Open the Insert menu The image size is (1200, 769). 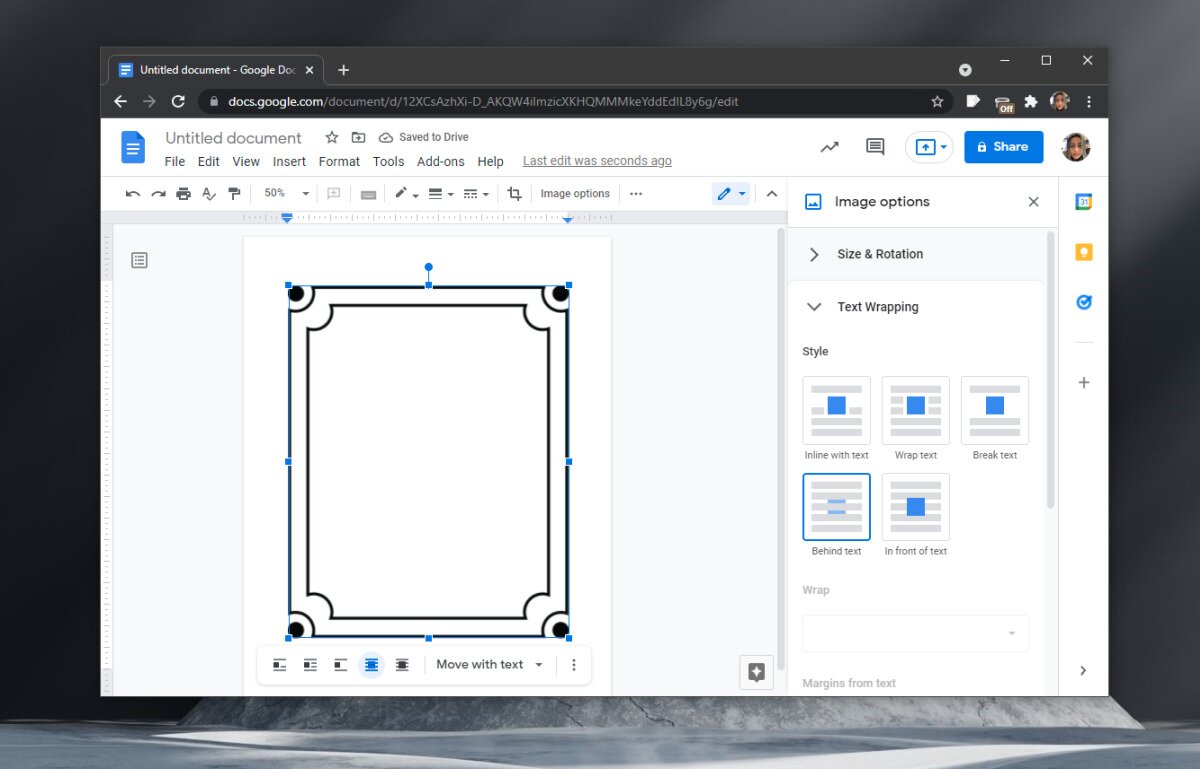coord(289,161)
